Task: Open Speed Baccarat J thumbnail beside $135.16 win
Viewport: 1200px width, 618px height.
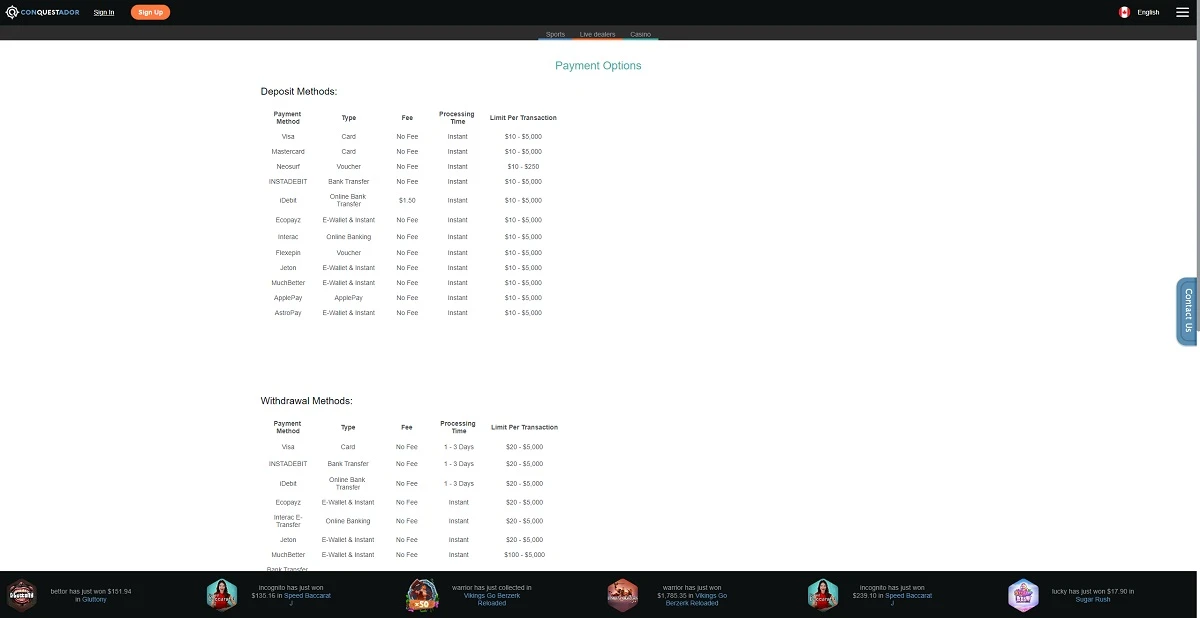Action: (x=222, y=595)
